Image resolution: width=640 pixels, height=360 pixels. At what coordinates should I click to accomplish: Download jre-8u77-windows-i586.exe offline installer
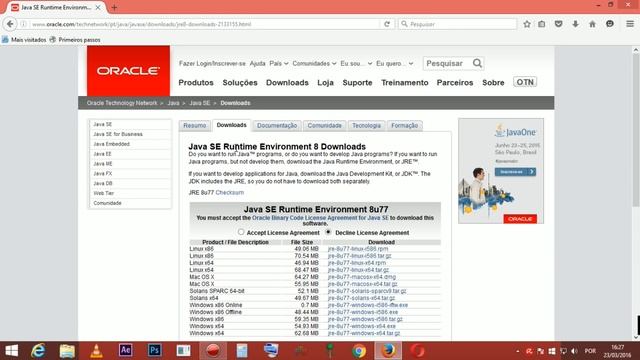click(363, 312)
